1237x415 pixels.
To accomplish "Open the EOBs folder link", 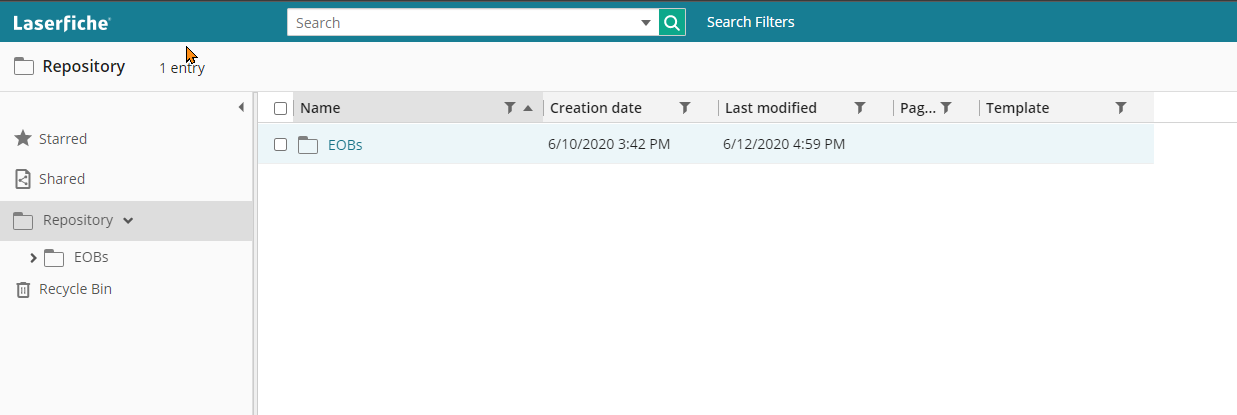I will coord(345,145).
